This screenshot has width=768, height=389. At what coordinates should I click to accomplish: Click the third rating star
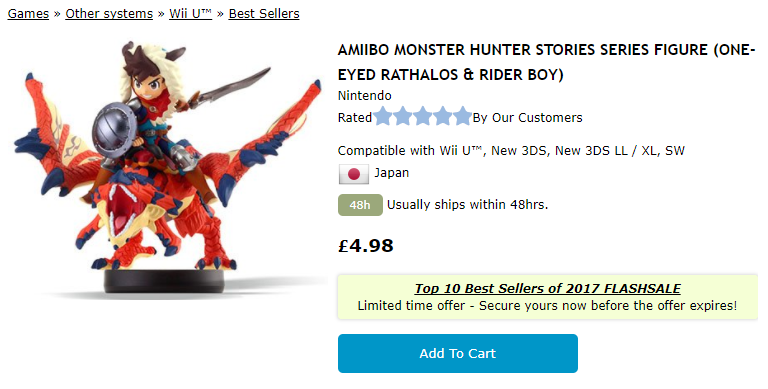423,117
